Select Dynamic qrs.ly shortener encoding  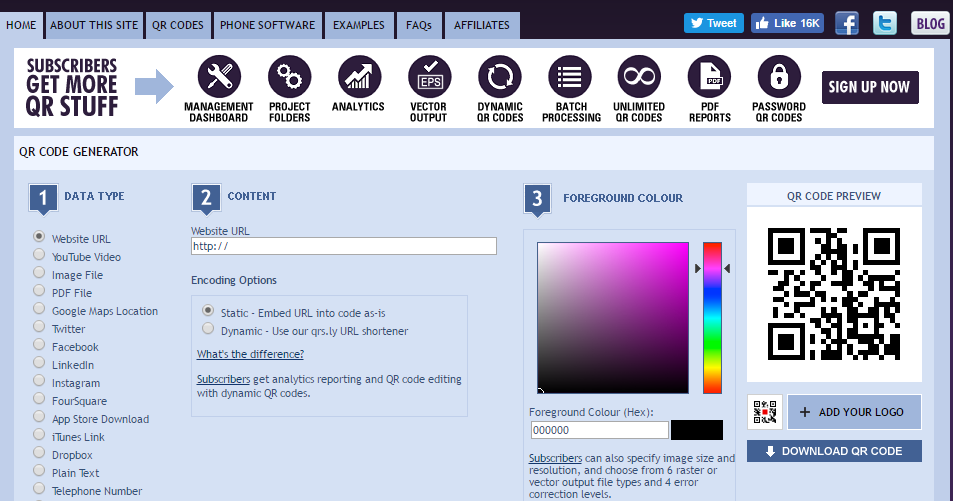point(208,329)
